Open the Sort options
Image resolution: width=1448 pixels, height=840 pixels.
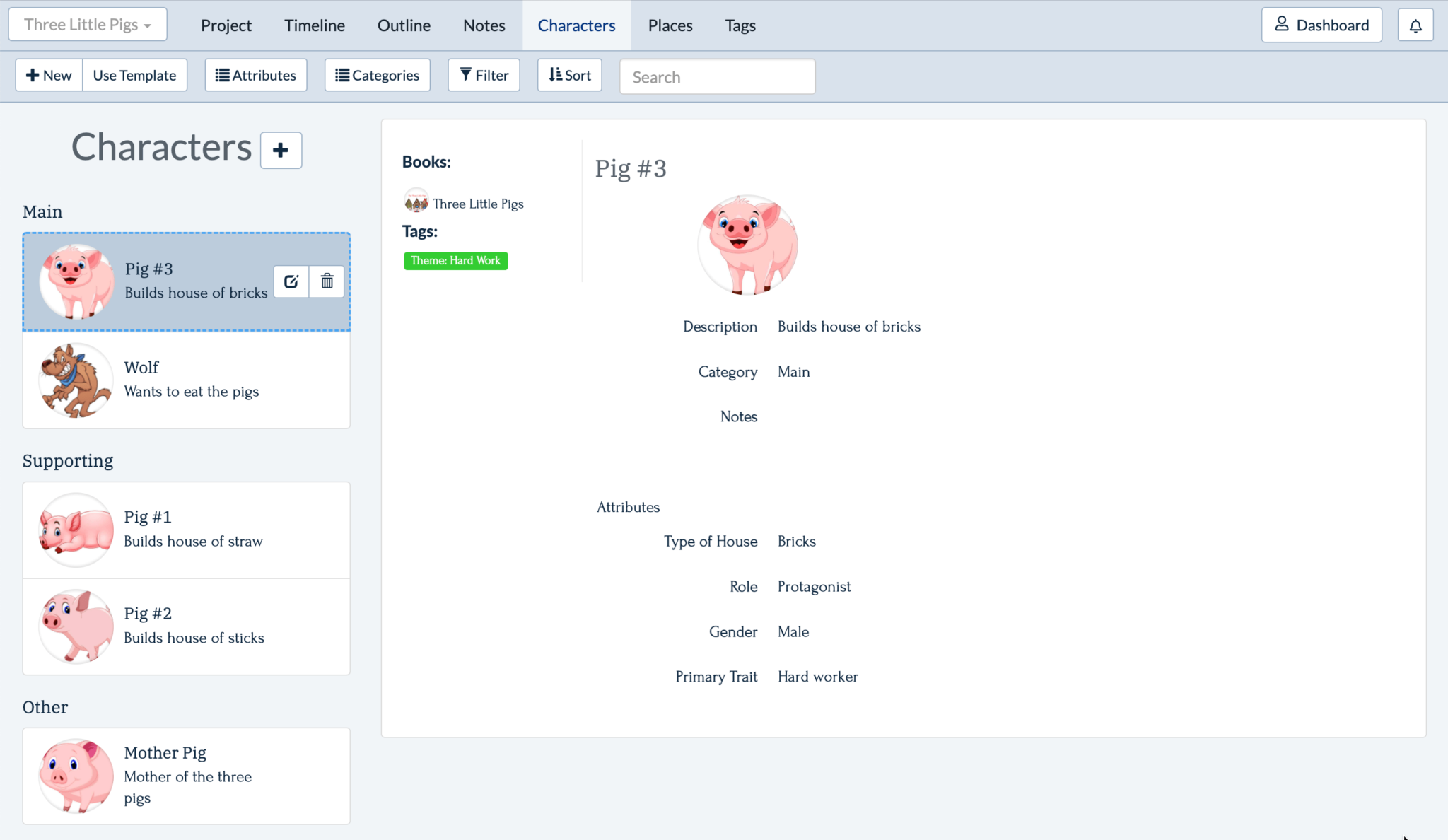569,75
